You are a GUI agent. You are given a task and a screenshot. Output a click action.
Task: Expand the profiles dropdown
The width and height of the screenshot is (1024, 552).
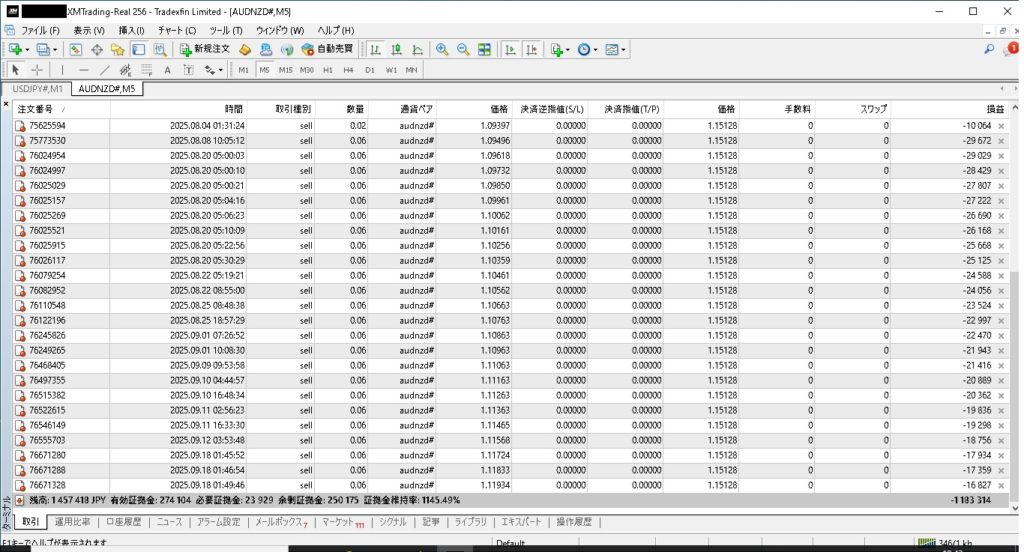(x=54, y=49)
